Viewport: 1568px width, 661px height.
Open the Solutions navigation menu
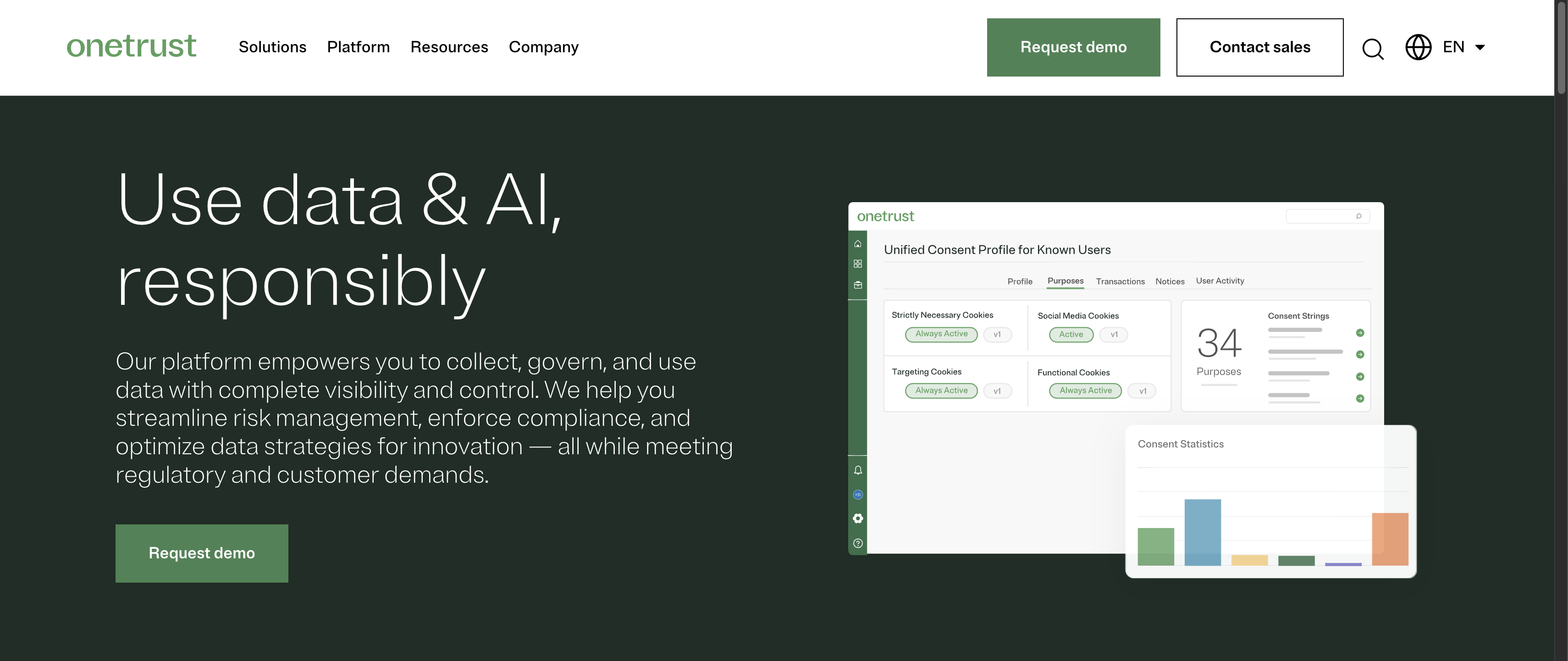[272, 47]
